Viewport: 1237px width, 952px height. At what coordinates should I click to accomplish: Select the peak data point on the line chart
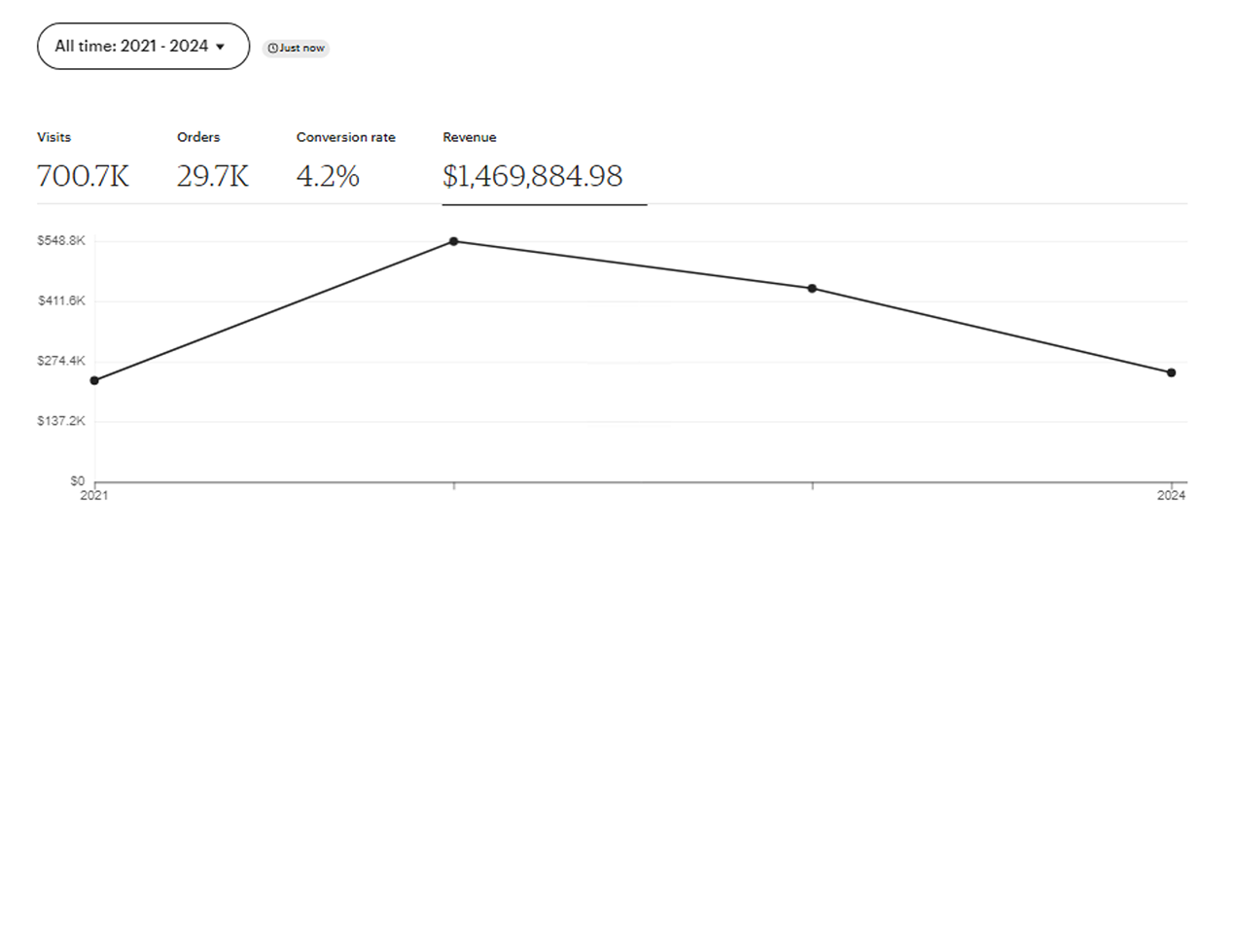[x=453, y=241]
